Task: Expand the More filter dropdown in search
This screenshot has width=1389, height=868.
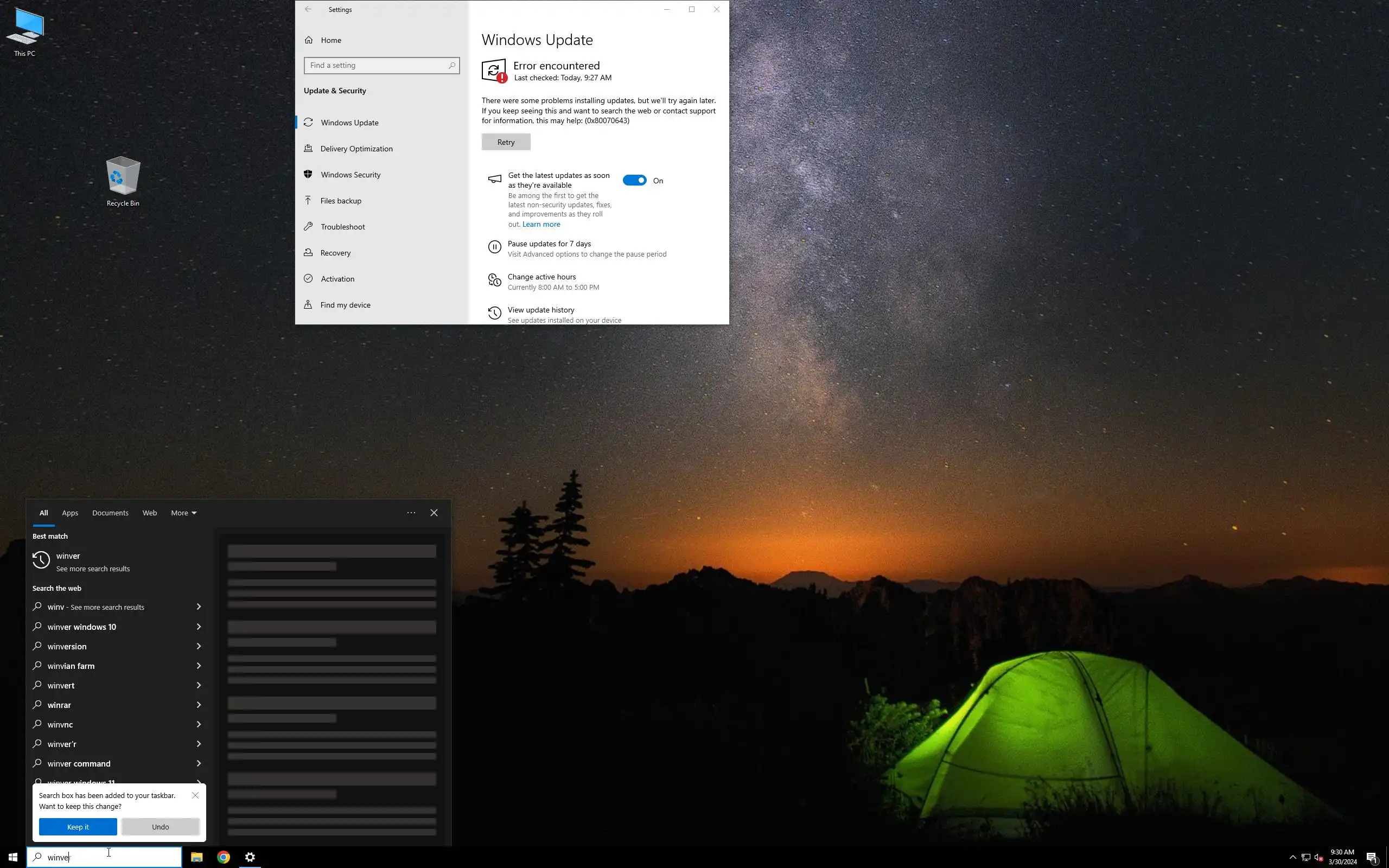Action: click(184, 513)
